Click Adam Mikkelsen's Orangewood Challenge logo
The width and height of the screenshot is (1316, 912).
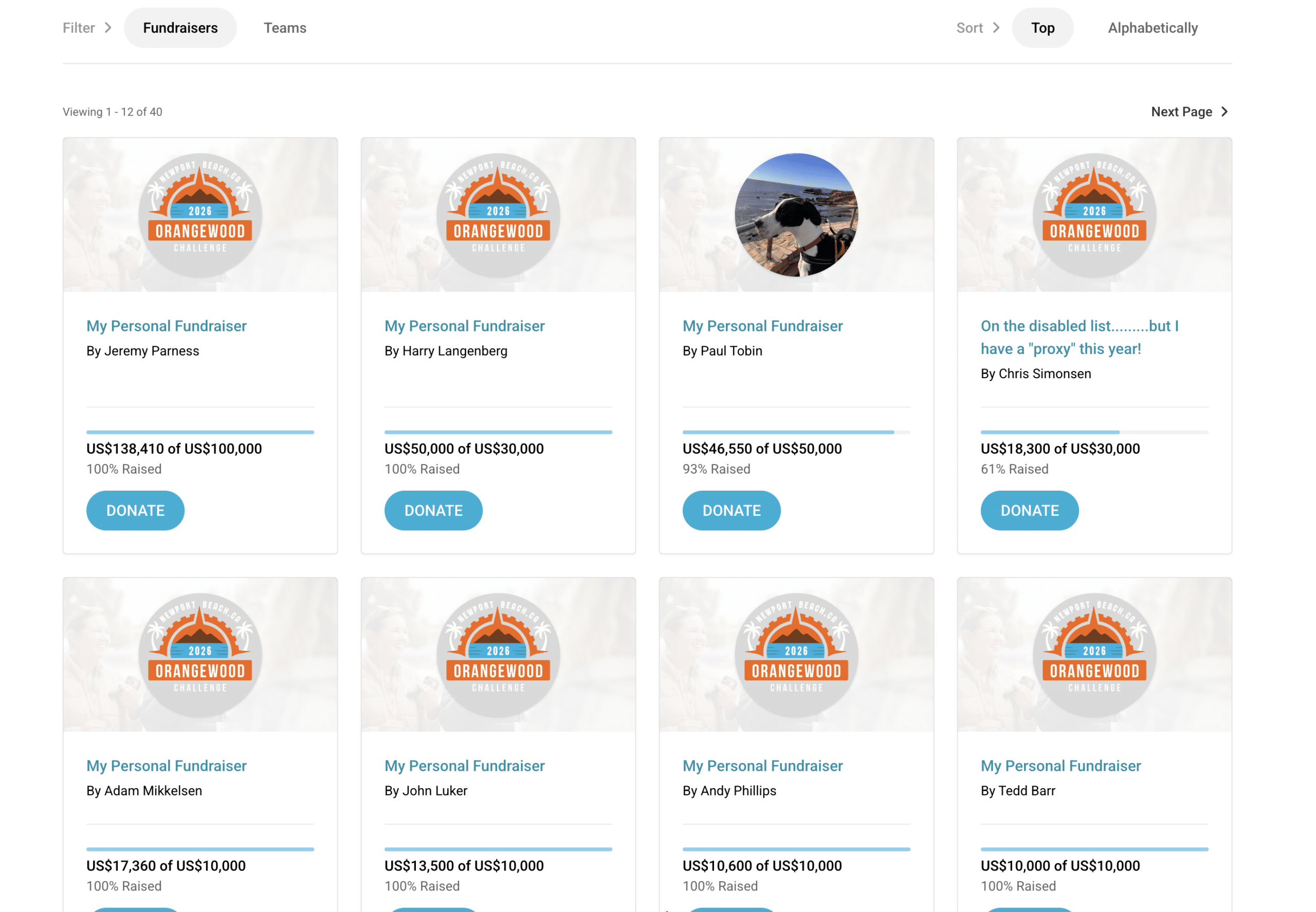[x=200, y=656]
